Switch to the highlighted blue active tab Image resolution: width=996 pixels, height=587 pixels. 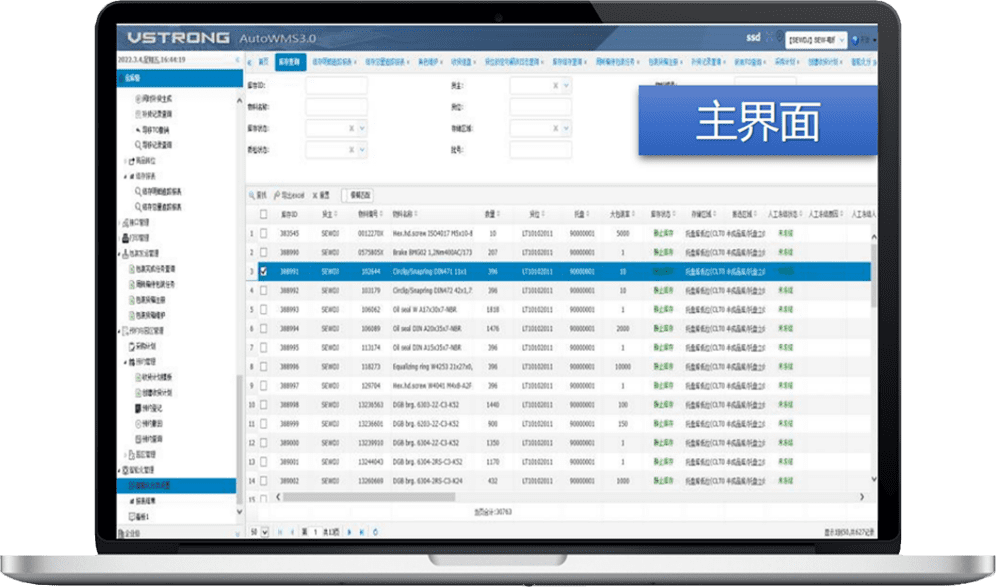tap(289, 61)
